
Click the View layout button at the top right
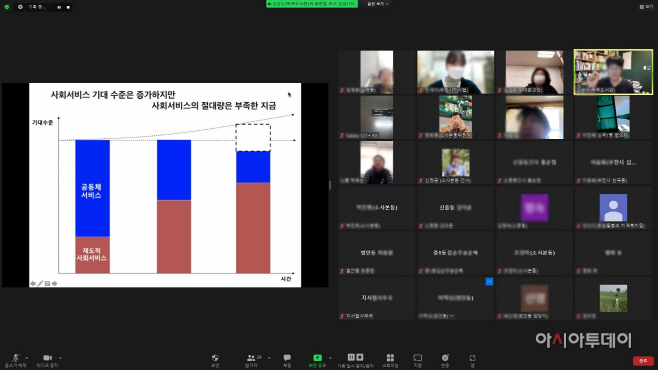(x=646, y=7)
